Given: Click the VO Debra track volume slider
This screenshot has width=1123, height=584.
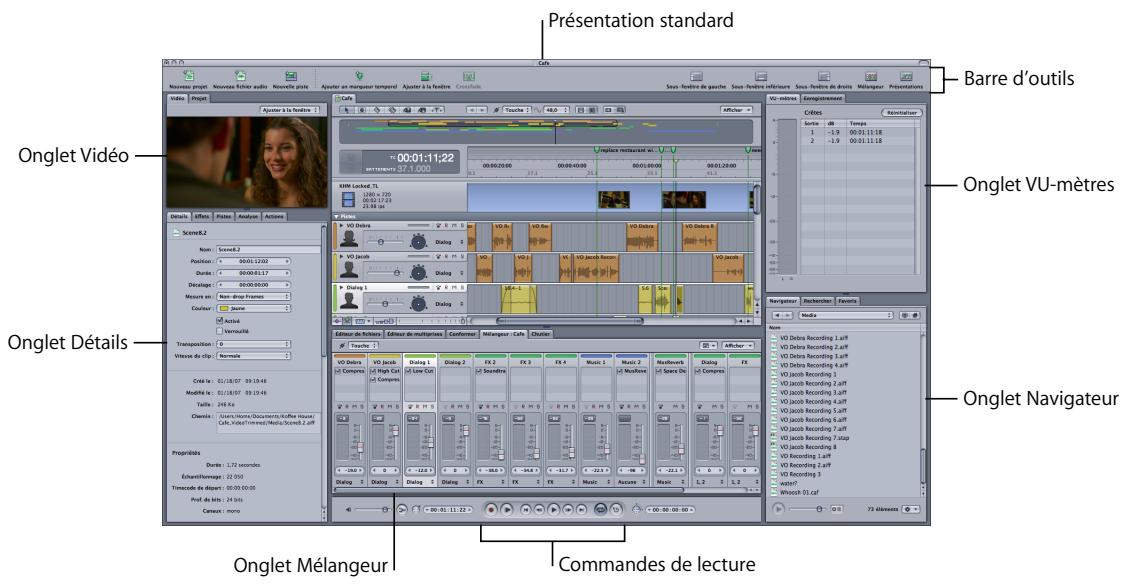Looking at the screenshot, I should 383,242.
